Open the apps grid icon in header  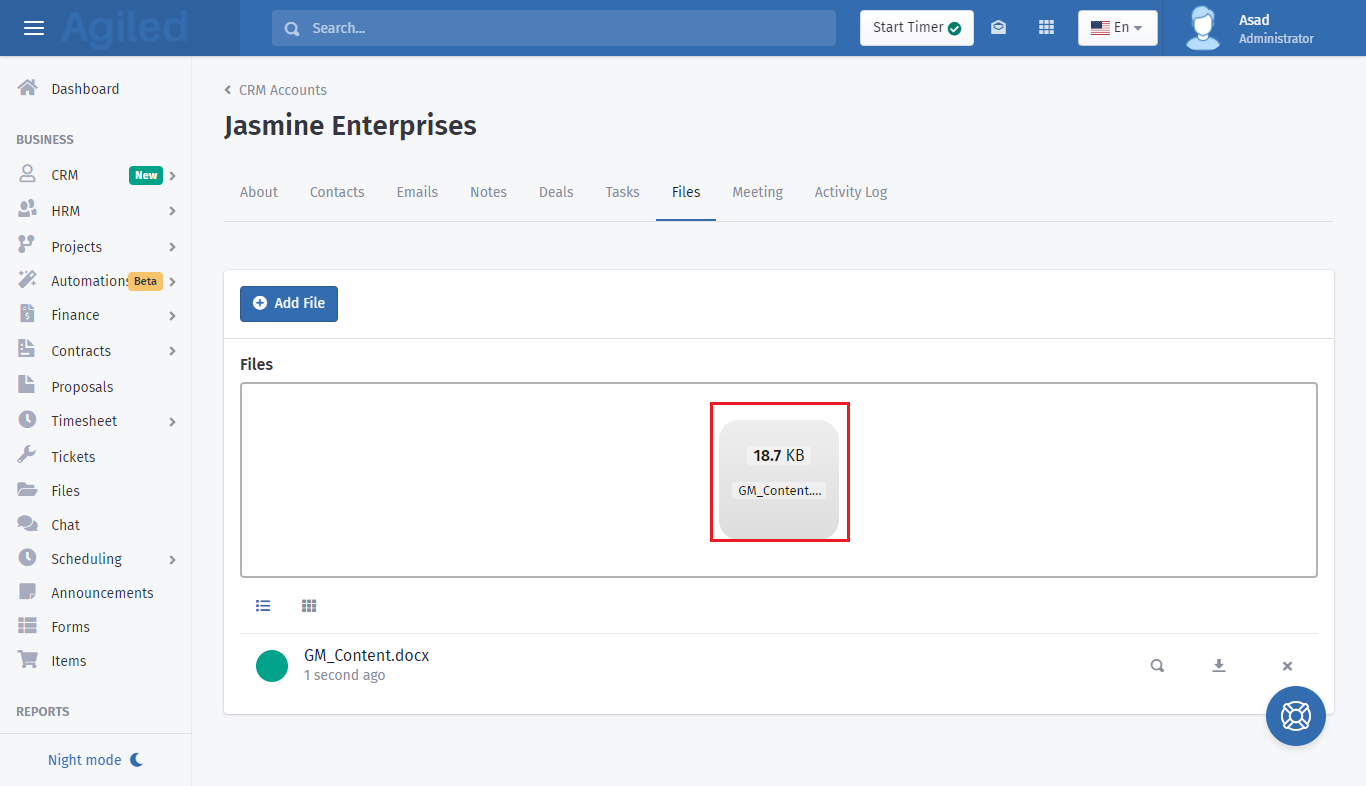pyautogui.click(x=1046, y=28)
